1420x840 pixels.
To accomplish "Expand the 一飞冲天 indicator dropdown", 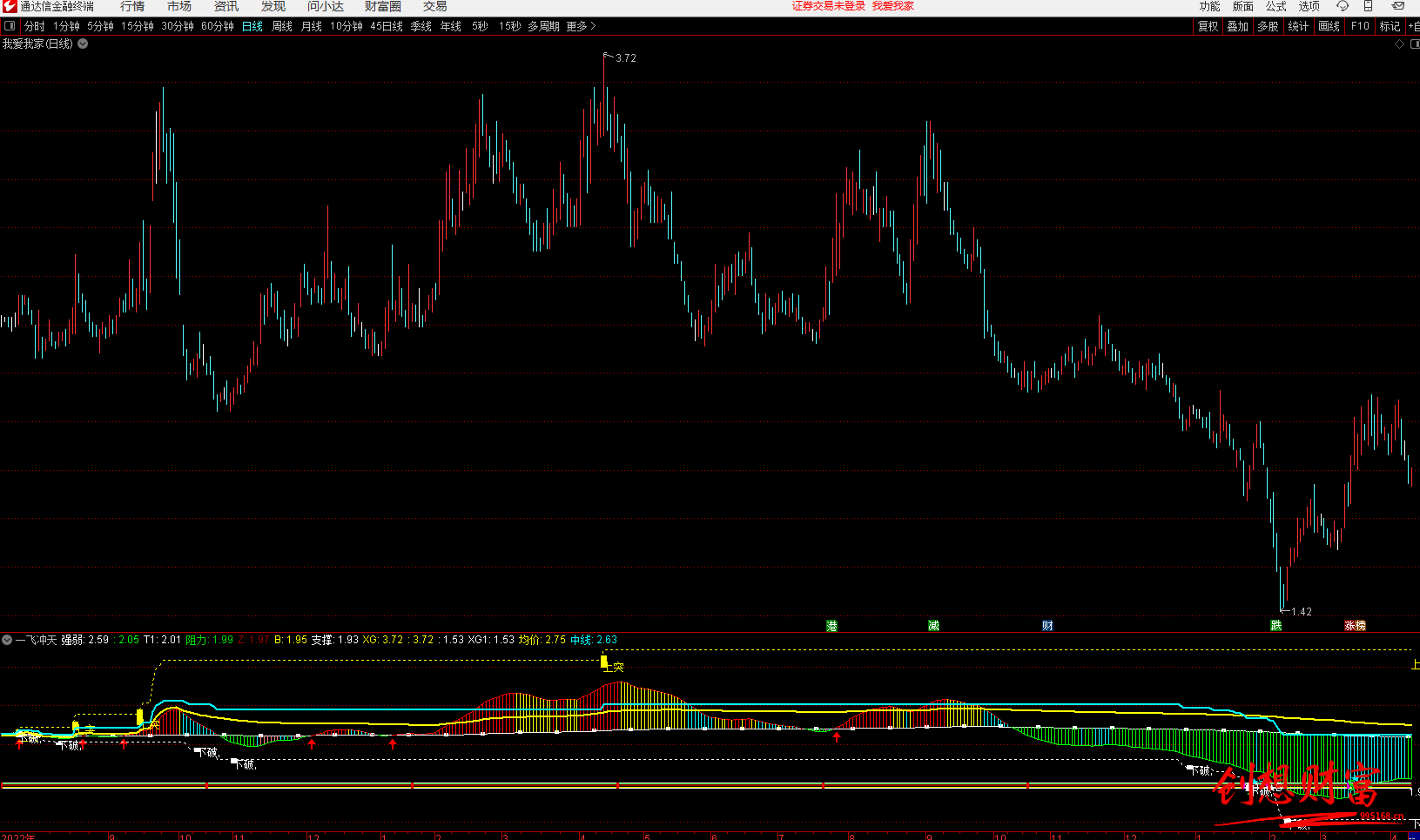I will [7, 640].
